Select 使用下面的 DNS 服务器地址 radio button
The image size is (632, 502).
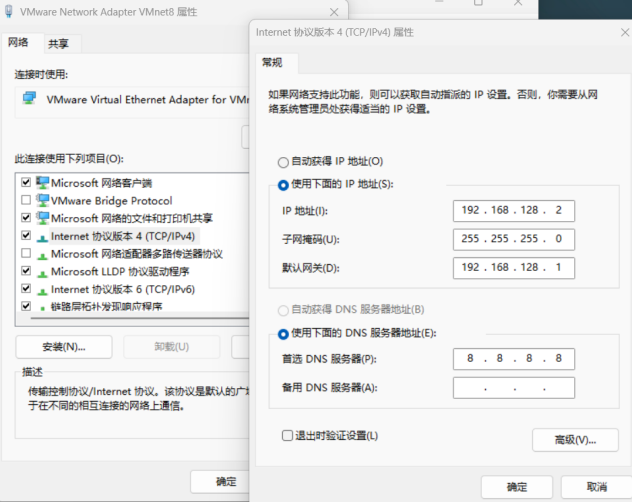tap(283, 334)
